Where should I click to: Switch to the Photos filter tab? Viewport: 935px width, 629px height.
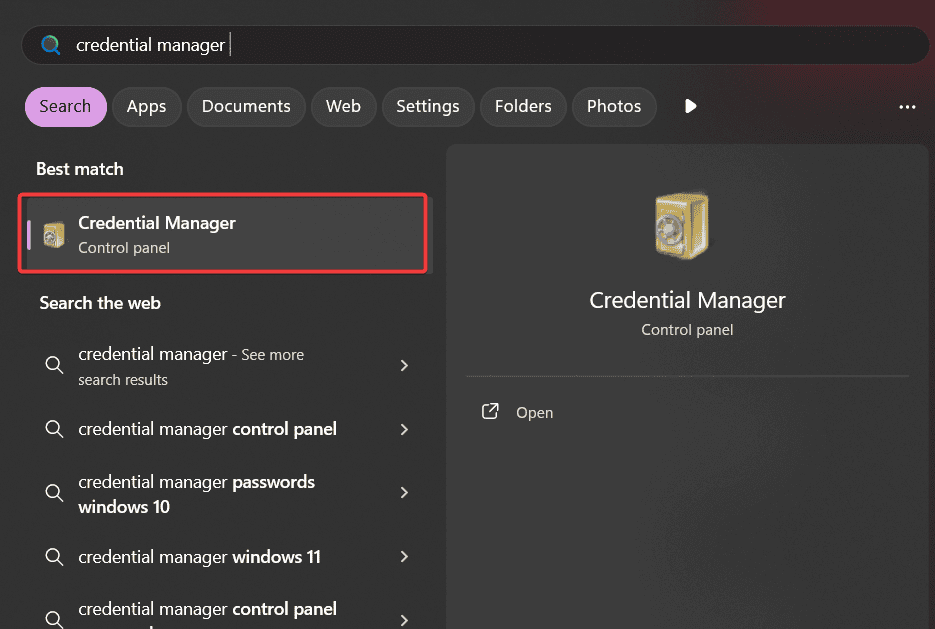[614, 107]
